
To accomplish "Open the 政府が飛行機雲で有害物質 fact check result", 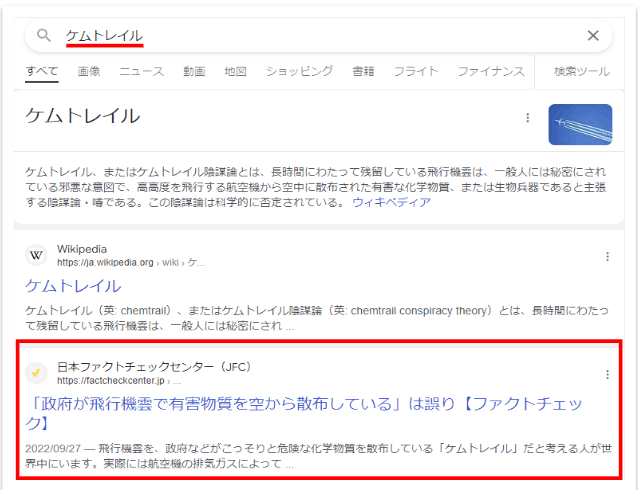I will [x=304, y=413].
